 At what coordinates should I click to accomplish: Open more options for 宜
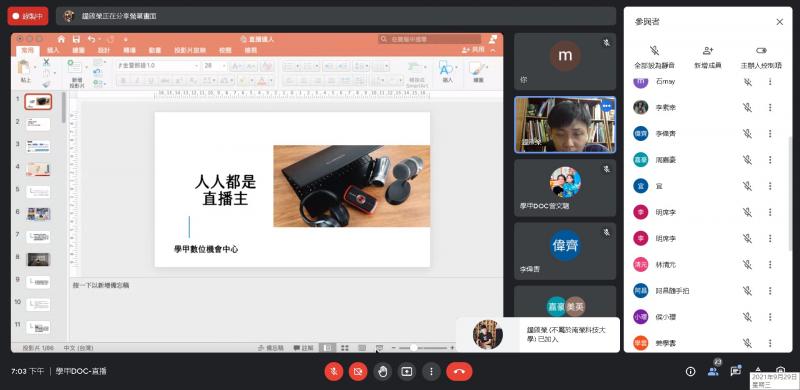point(770,186)
